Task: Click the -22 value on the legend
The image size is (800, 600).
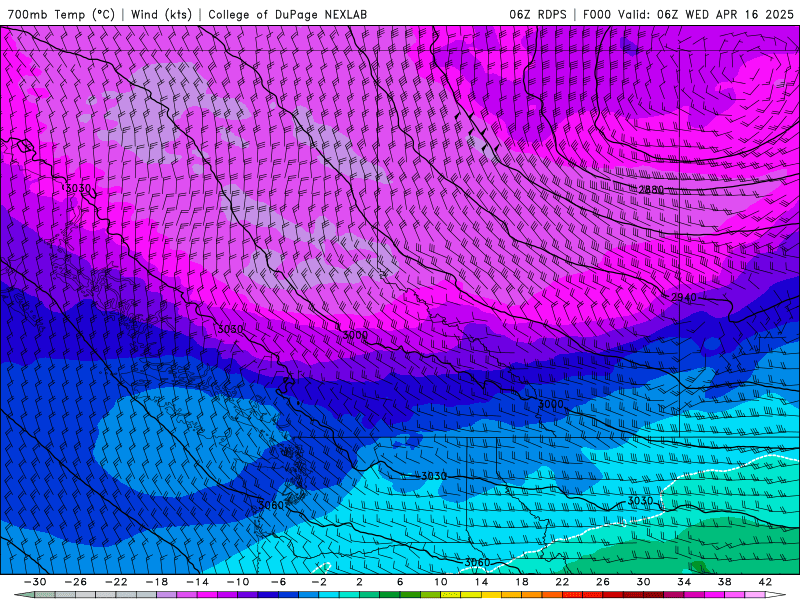Action: (x=116, y=582)
